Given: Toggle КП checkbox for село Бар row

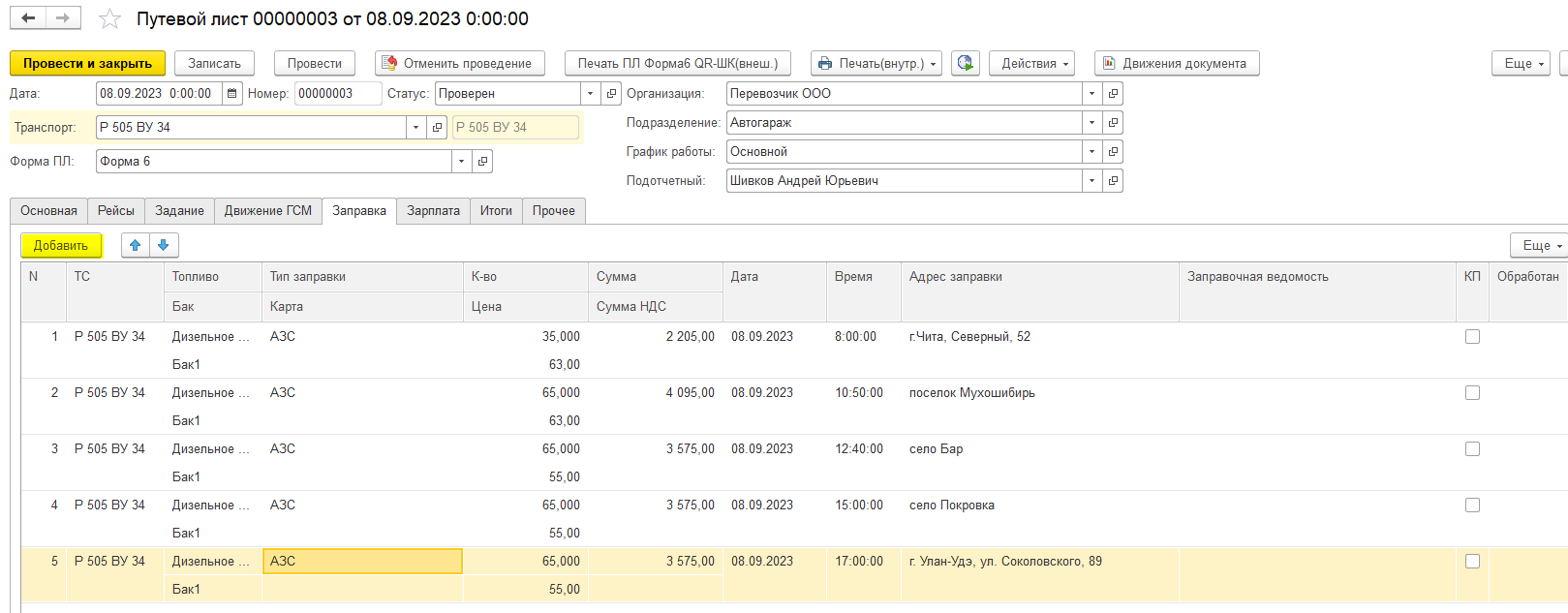Looking at the screenshot, I should (x=1472, y=449).
